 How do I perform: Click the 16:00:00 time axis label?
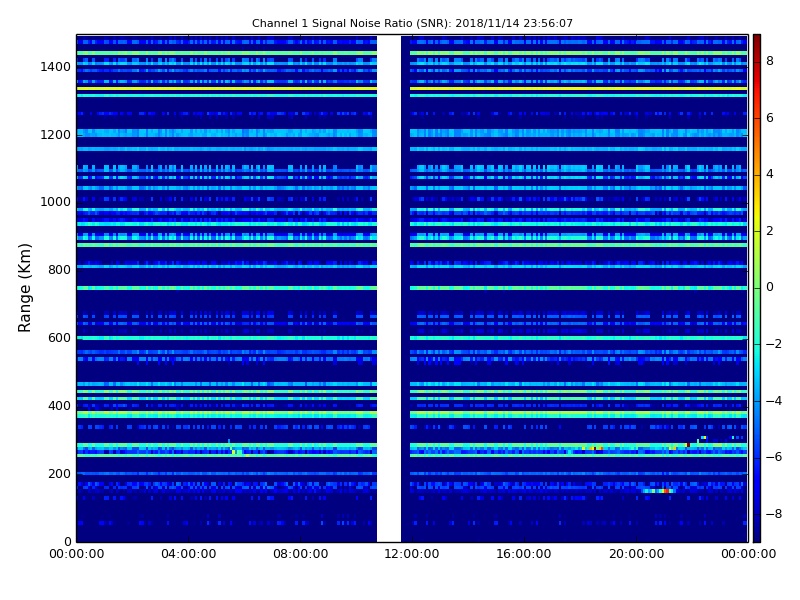524,554
